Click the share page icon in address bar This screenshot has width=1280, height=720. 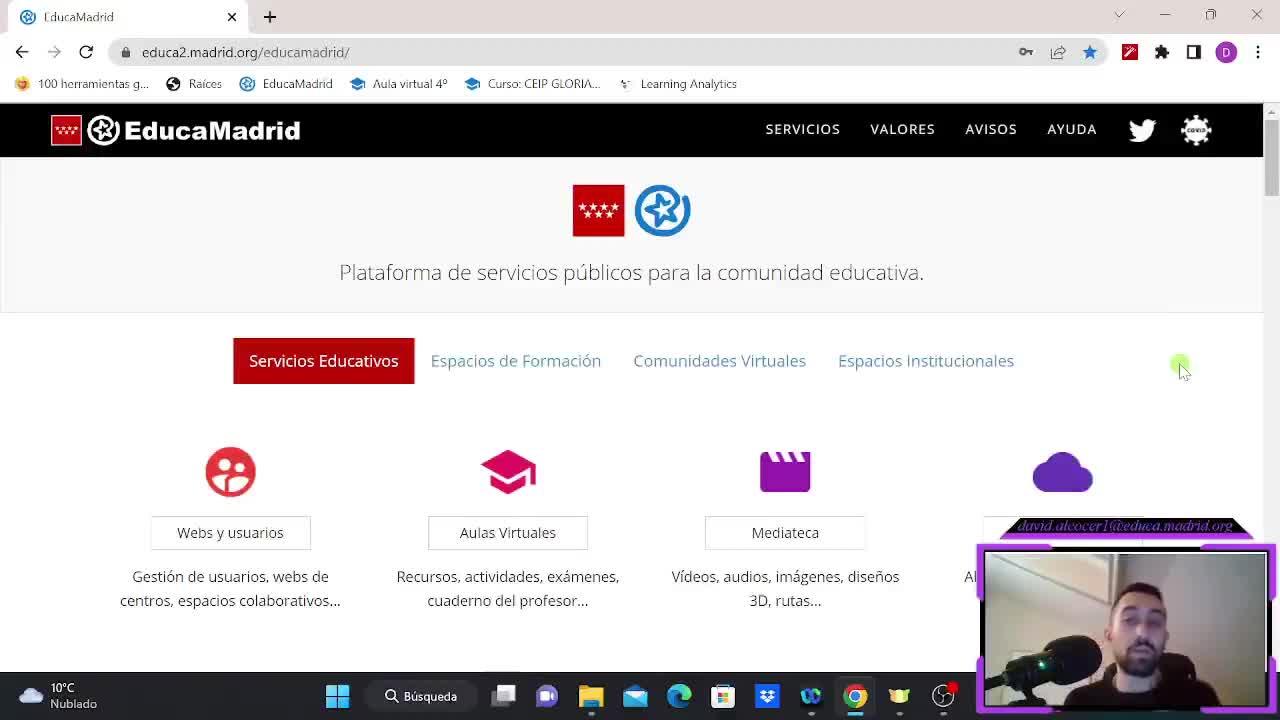click(1058, 52)
